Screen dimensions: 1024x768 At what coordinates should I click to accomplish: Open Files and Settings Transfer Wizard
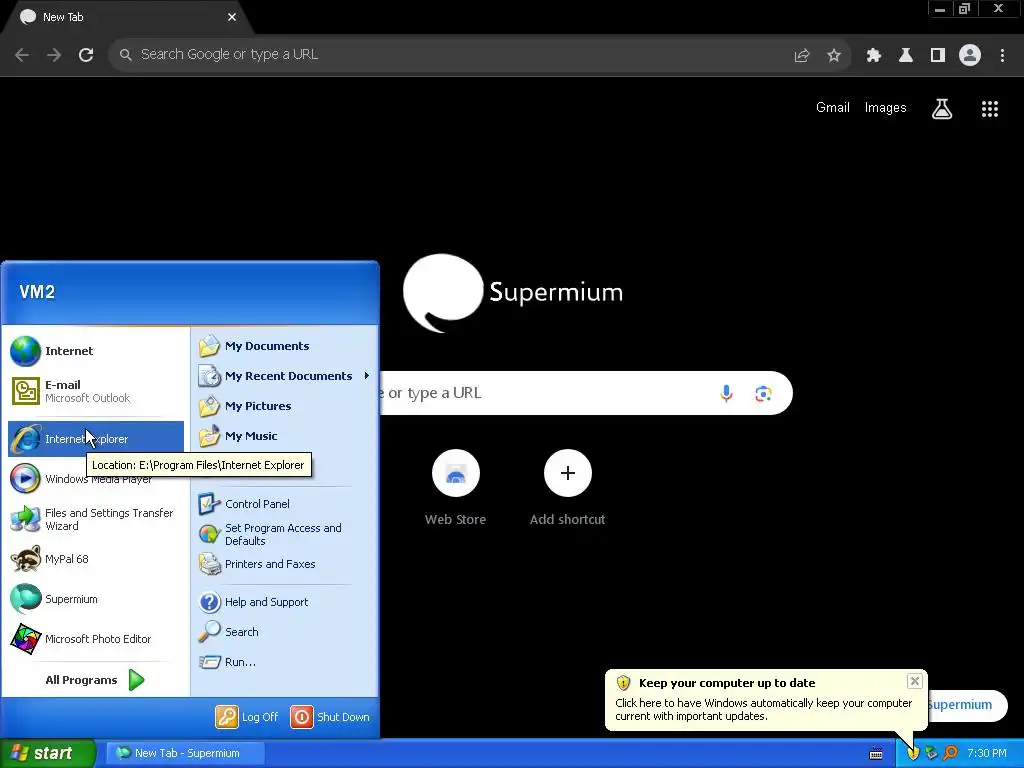(x=95, y=519)
